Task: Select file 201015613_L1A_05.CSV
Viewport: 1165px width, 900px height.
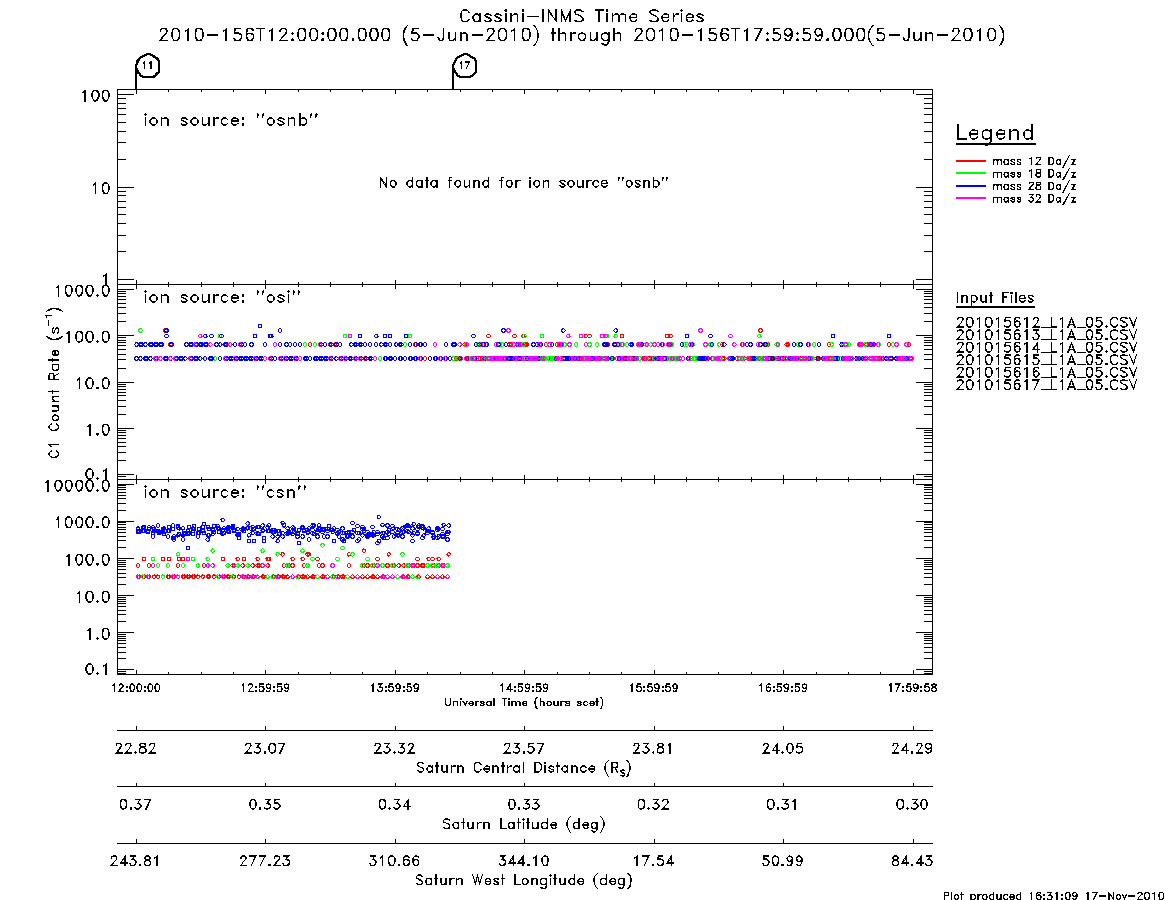Action: [1046, 335]
